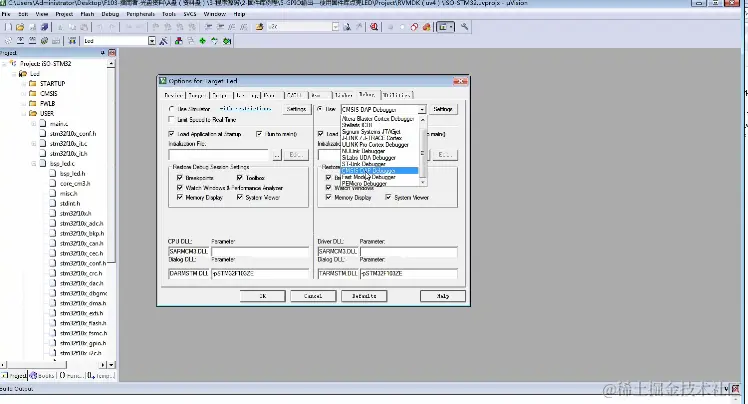
Task: Open the Peripherals menu
Action: pos(141,14)
